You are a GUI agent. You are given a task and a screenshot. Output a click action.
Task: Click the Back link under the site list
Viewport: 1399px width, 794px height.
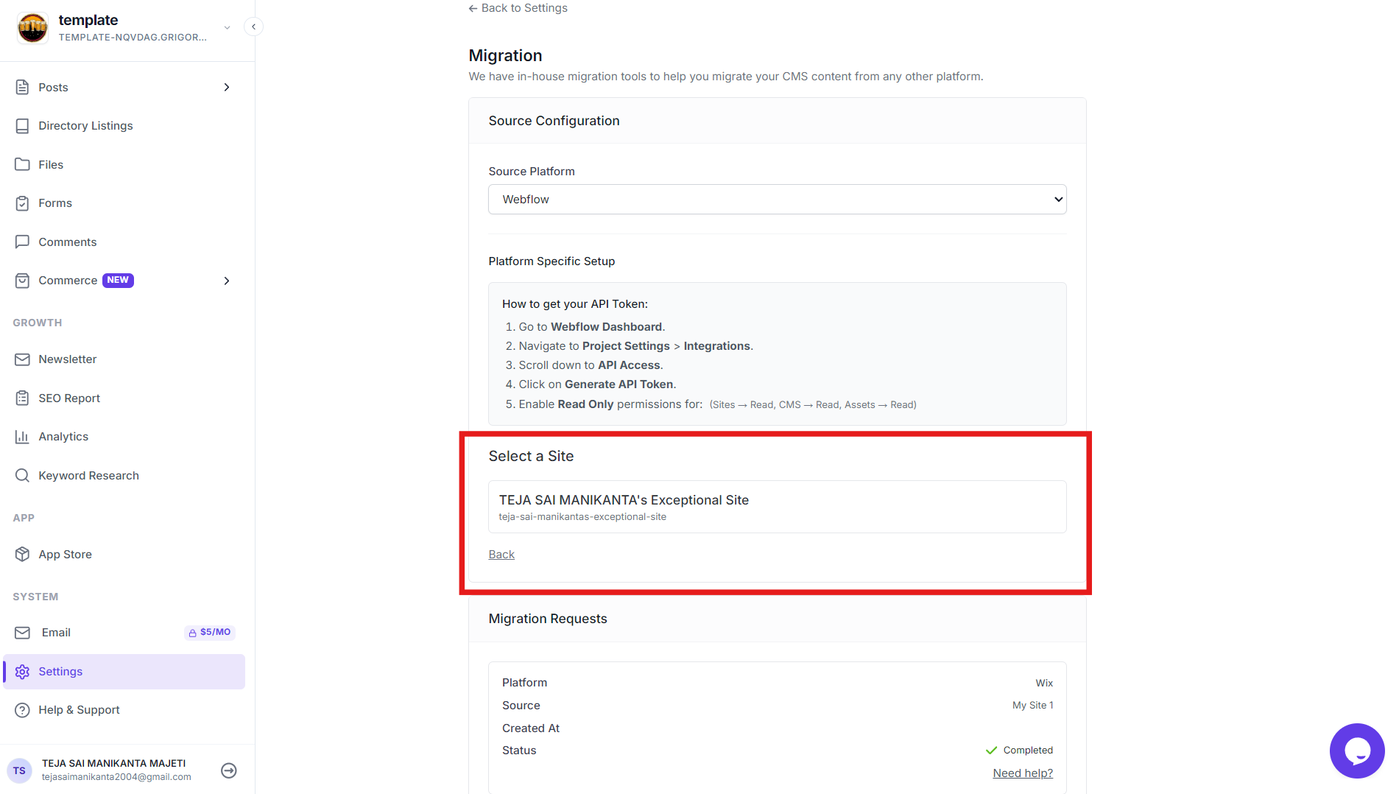(501, 554)
